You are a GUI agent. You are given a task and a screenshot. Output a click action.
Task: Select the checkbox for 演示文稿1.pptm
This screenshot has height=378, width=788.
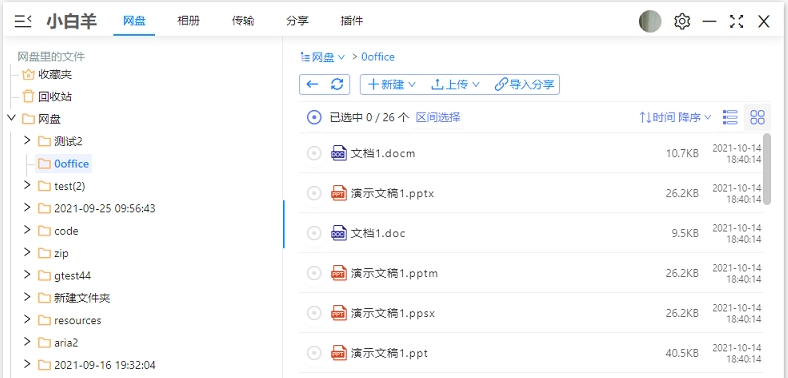[x=314, y=273]
